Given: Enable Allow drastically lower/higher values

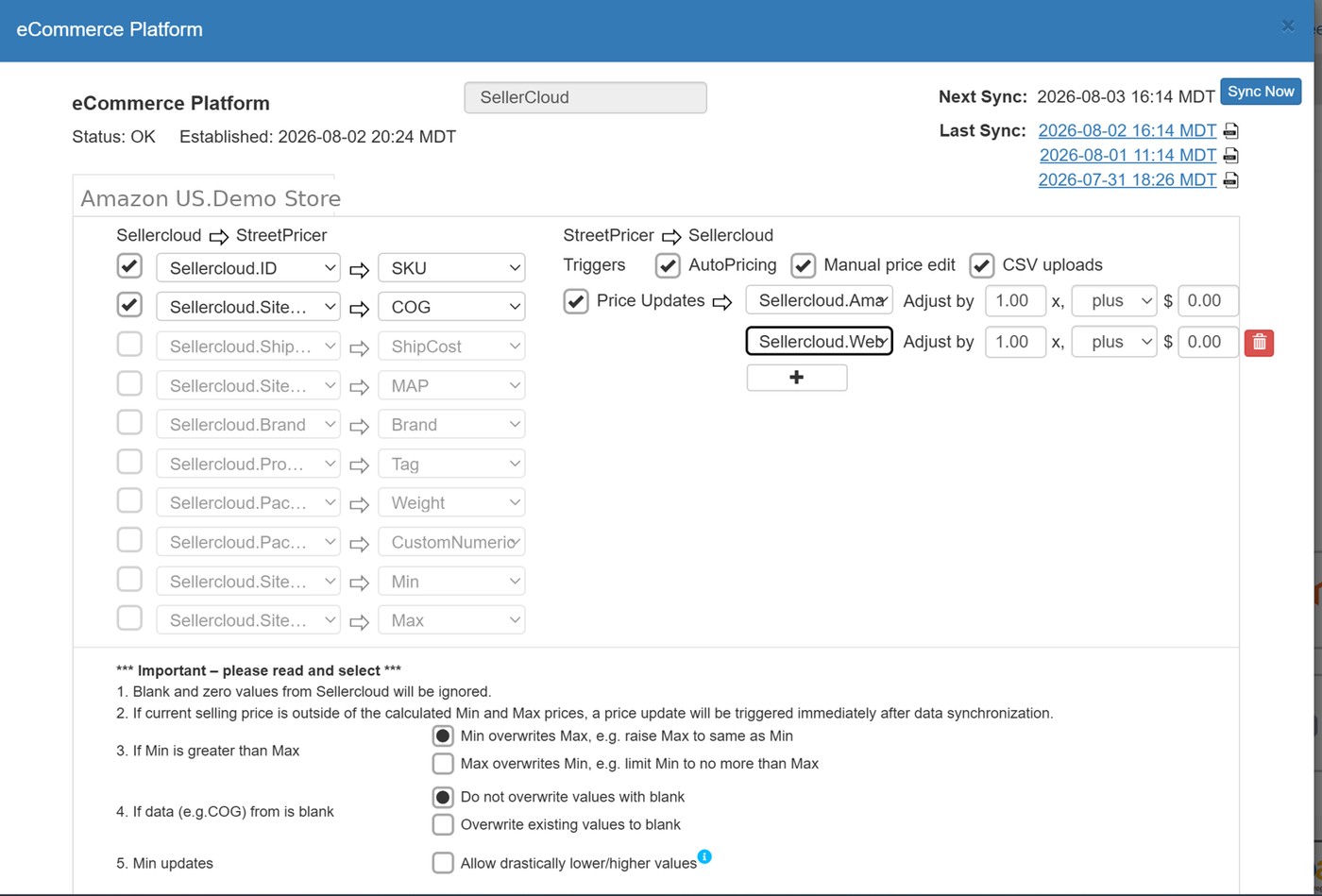Looking at the screenshot, I should click(442, 863).
